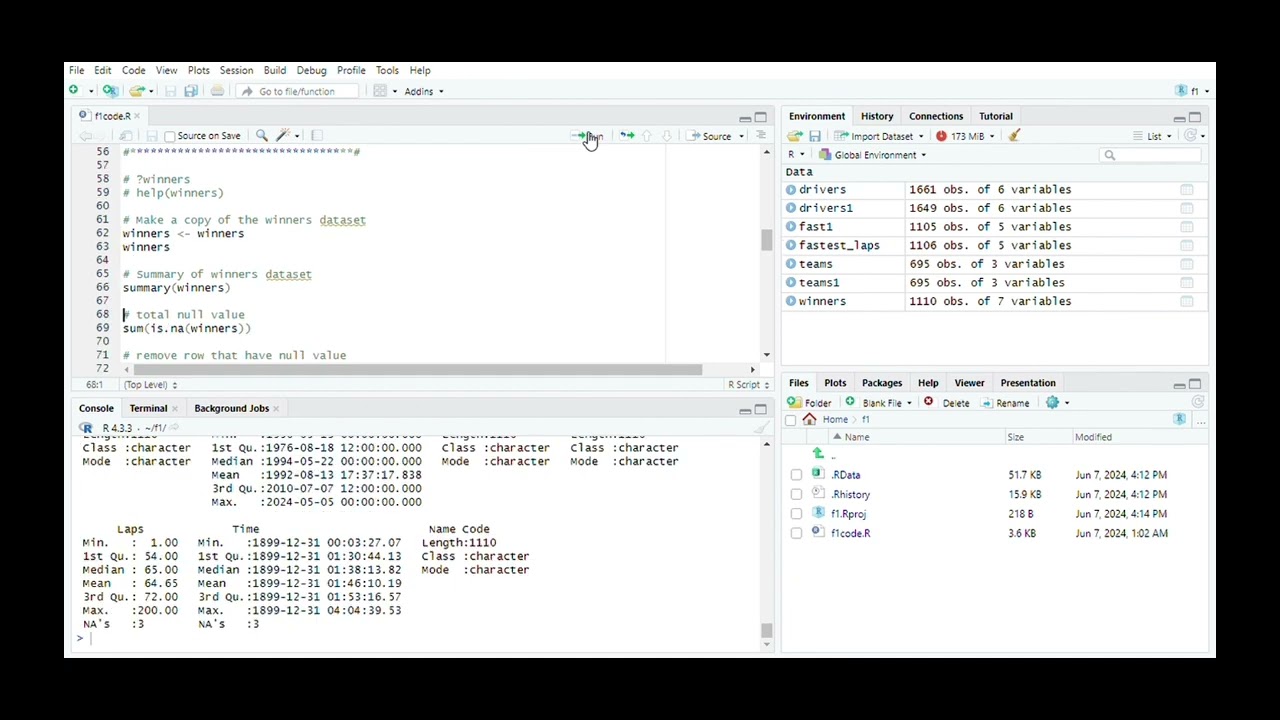Tick the checkbox next to f1.Rproj
This screenshot has height=720, width=1280.
tap(796, 515)
